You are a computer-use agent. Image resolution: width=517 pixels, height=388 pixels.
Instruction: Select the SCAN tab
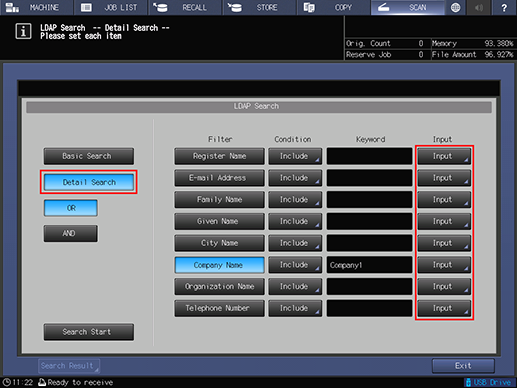[x=408, y=7]
